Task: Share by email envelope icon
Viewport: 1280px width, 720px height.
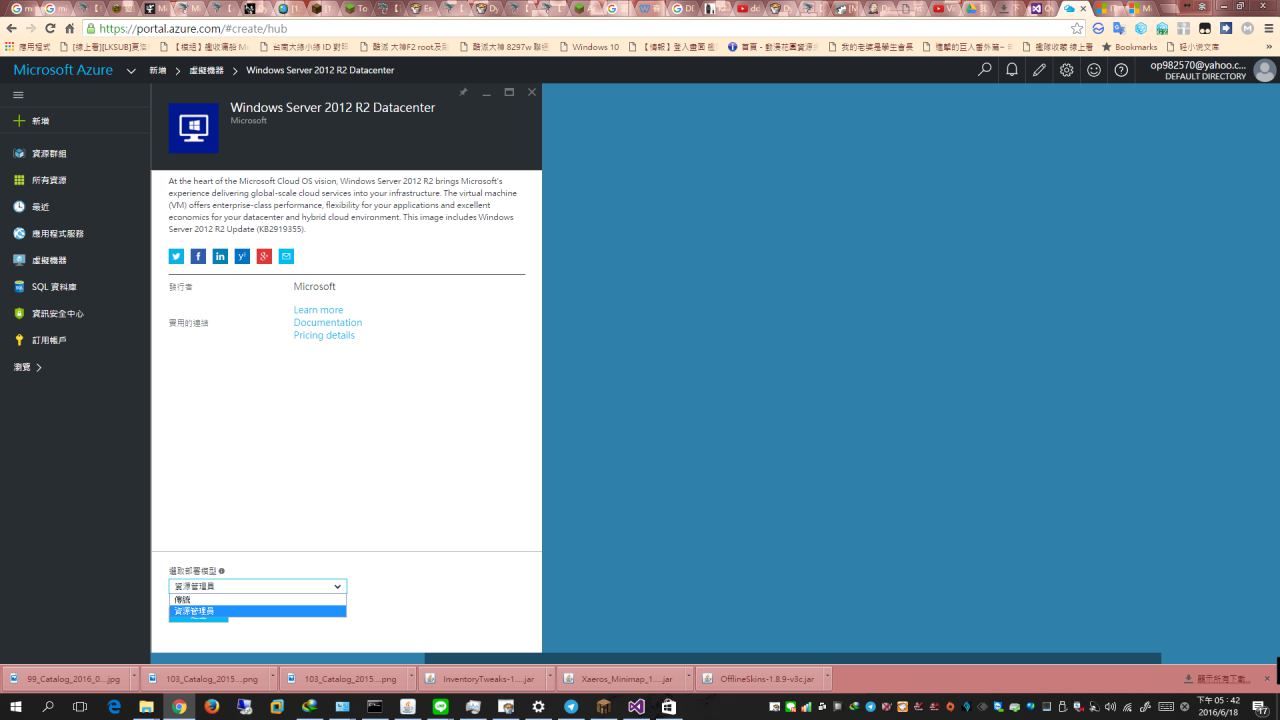Action: tap(286, 256)
